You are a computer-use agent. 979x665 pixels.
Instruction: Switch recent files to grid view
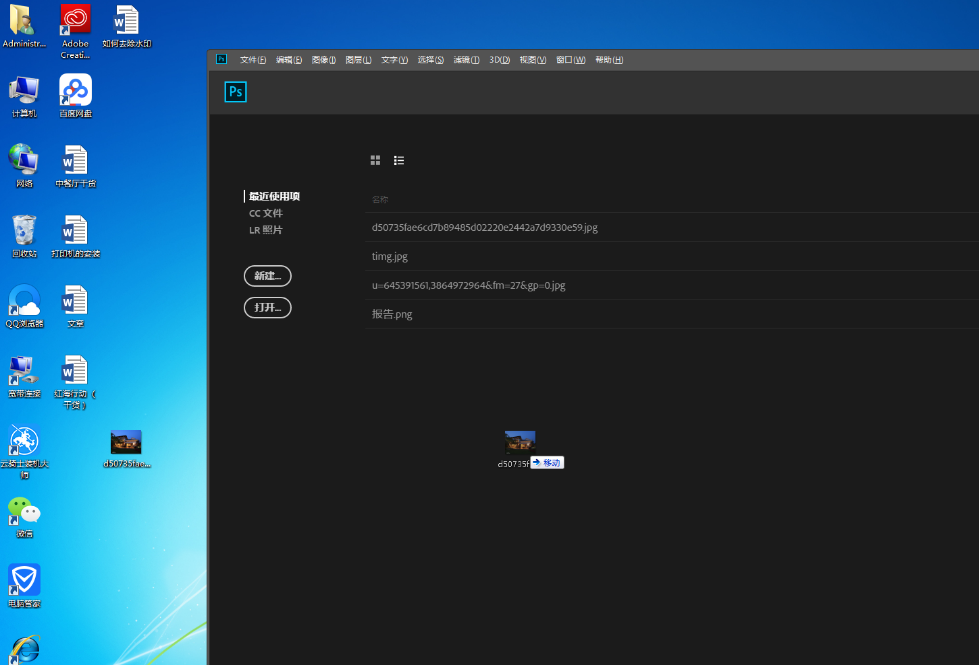375,160
